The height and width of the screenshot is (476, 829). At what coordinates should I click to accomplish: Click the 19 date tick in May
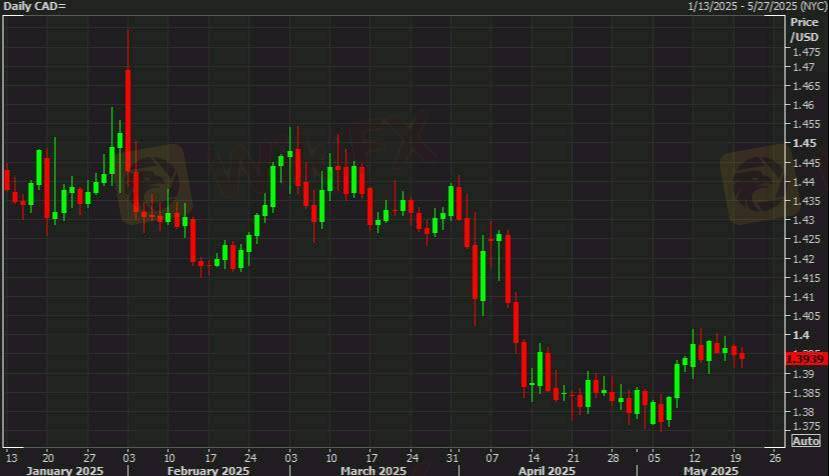735,457
